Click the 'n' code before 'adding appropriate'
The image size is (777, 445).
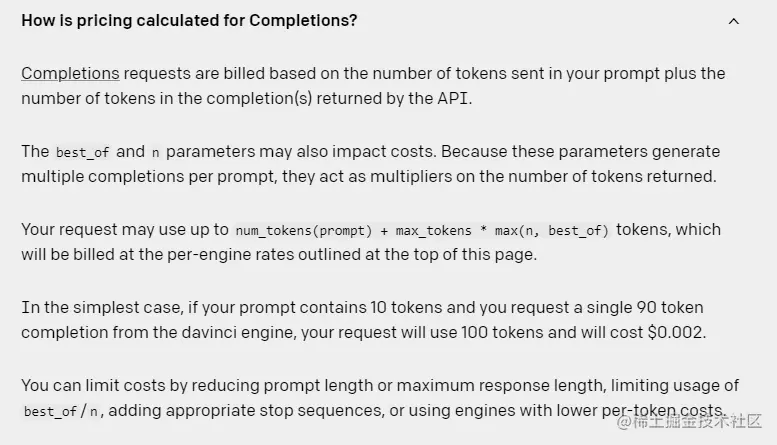93,412
